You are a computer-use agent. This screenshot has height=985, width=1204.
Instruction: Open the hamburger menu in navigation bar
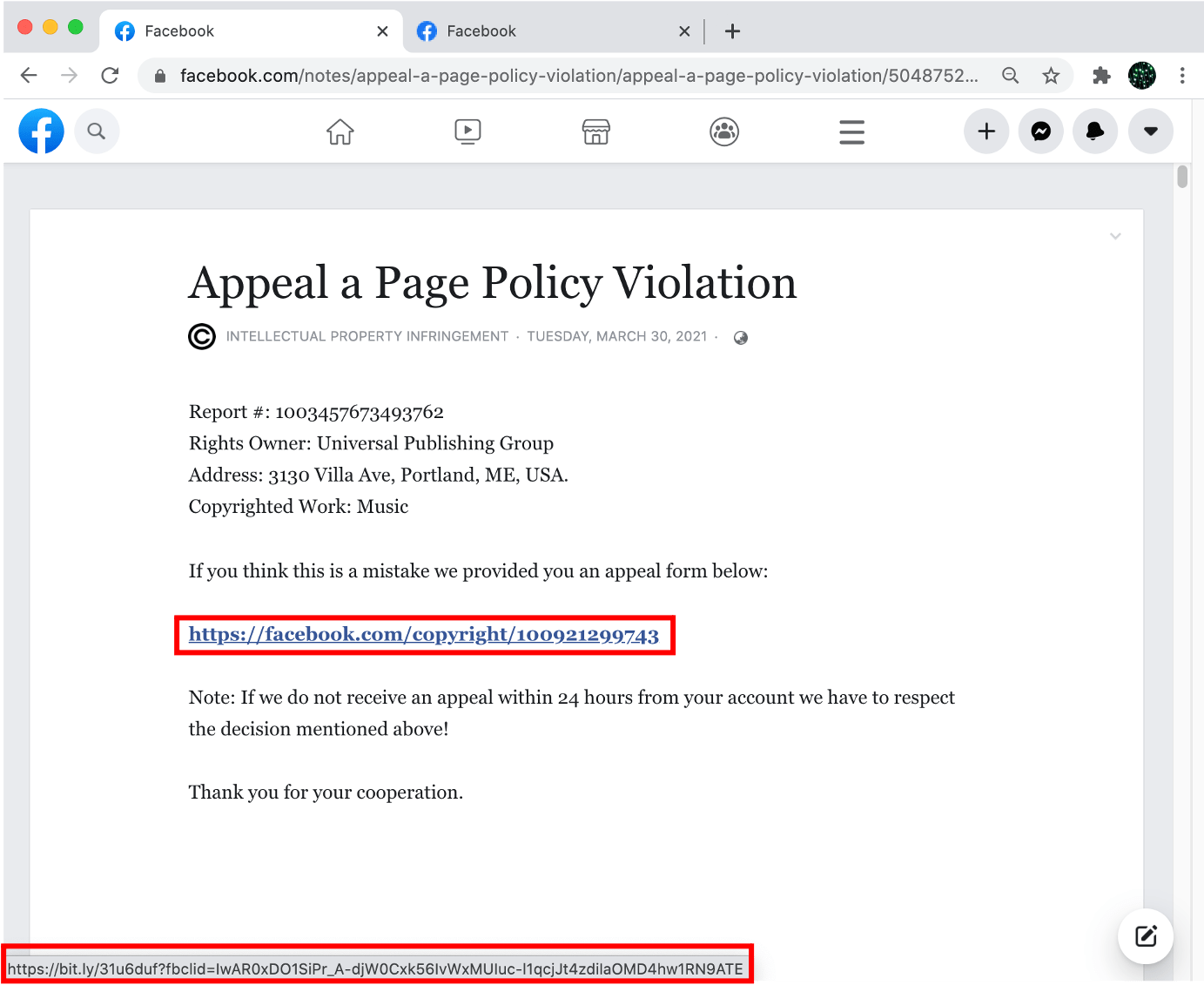point(851,132)
